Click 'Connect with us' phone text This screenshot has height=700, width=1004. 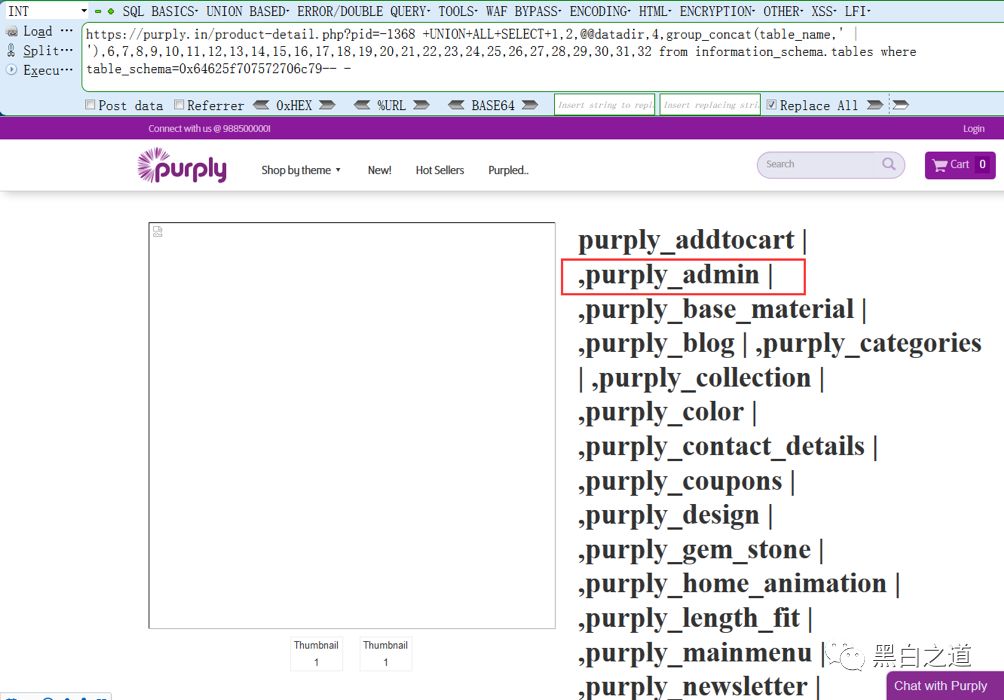click(x=209, y=129)
